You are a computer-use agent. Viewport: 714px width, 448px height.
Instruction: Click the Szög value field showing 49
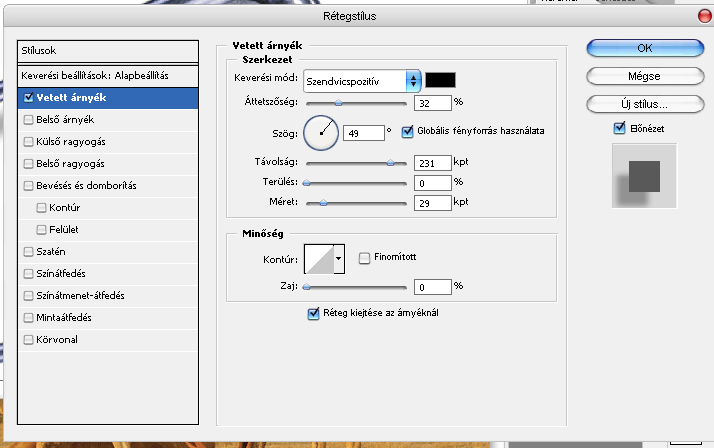[x=363, y=133]
